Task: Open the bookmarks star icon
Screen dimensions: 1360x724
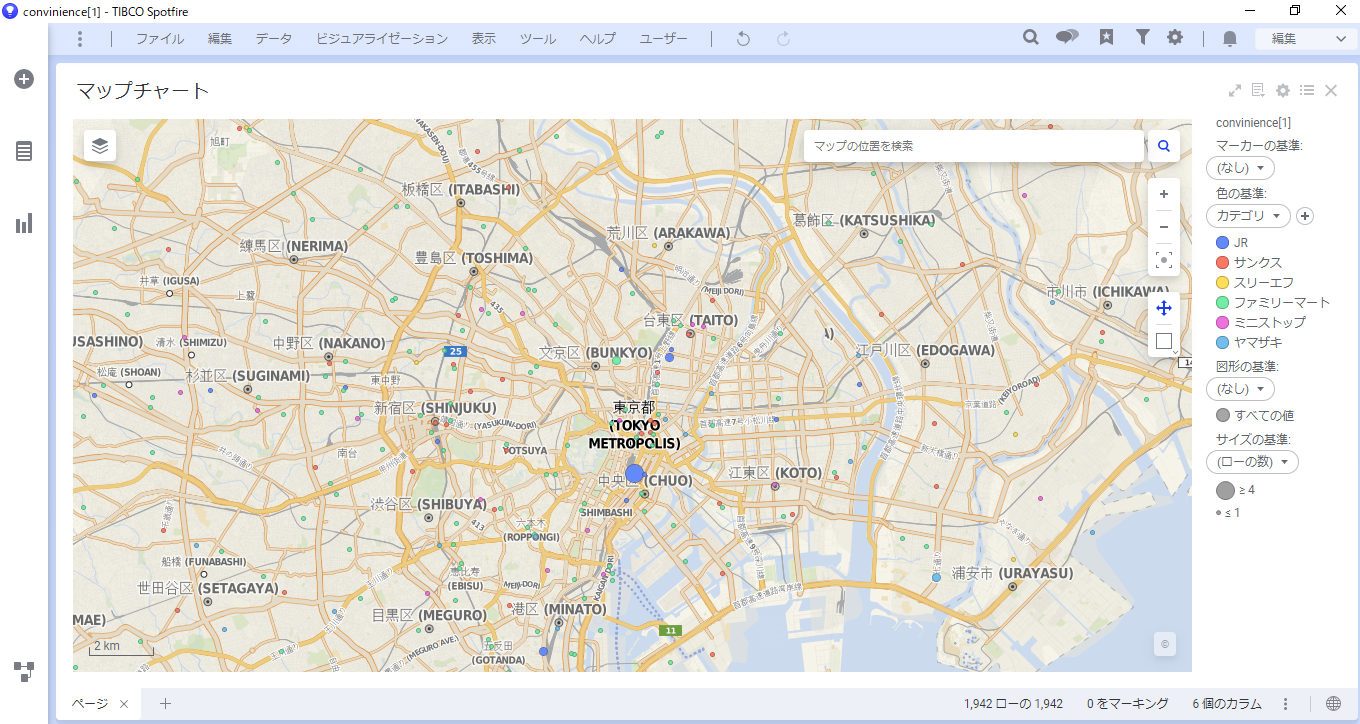Action: click(x=1106, y=38)
